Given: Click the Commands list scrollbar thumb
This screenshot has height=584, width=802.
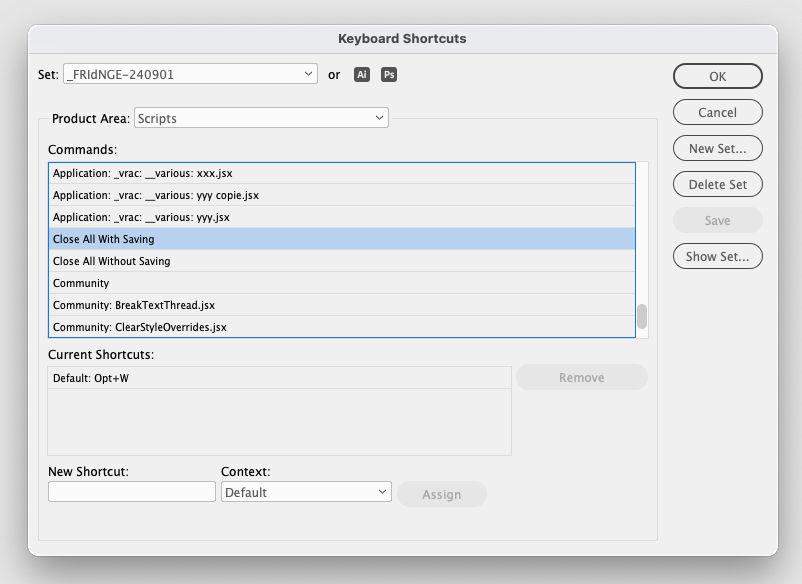Looking at the screenshot, I should coord(642,316).
